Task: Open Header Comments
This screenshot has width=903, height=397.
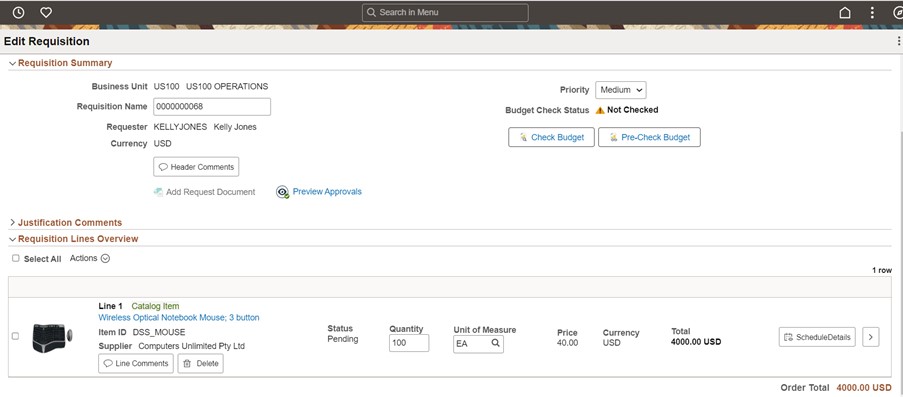Action: [x=196, y=167]
